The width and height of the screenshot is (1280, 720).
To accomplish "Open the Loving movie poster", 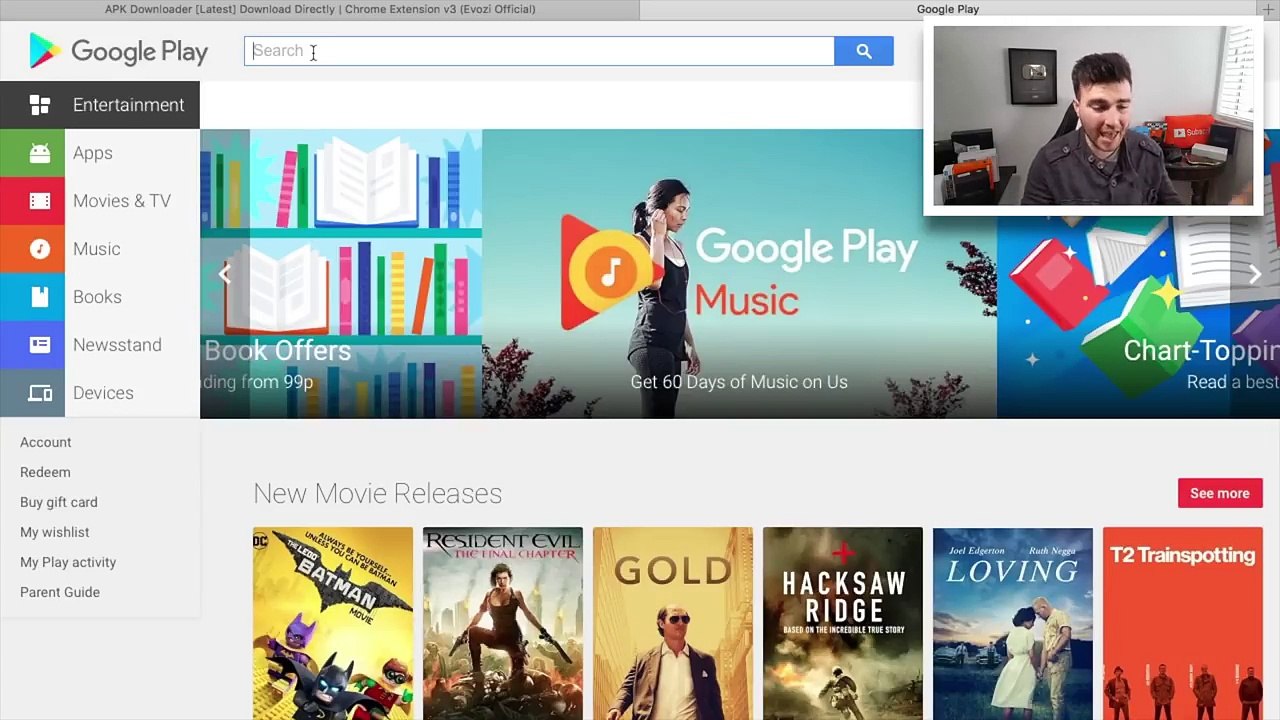I will click(x=1013, y=623).
